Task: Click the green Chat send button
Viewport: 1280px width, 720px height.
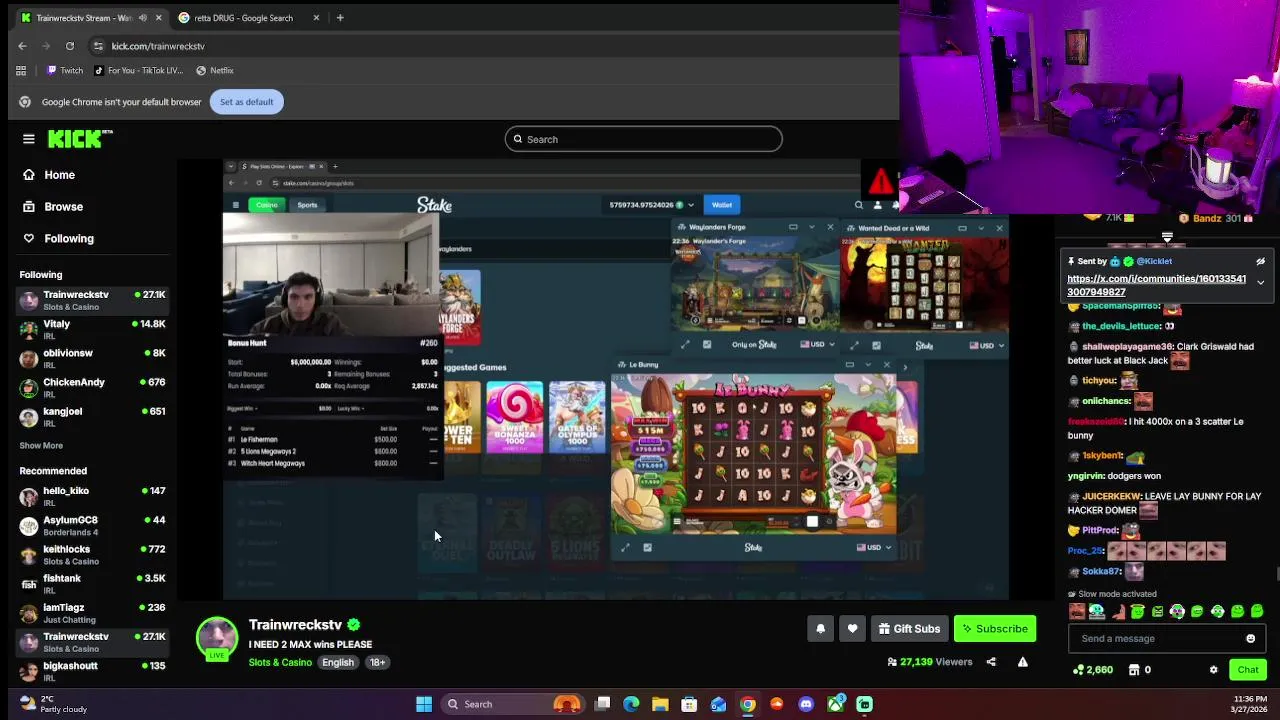Action: click(x=1248, y=670)
